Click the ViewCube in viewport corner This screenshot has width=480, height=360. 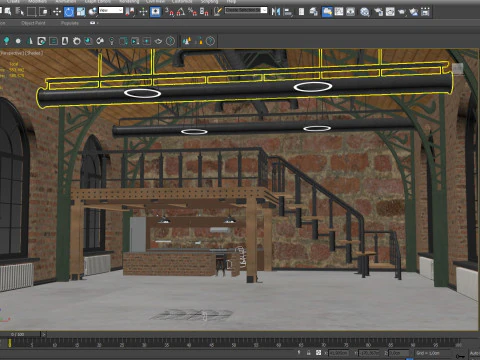coord(458,69)
